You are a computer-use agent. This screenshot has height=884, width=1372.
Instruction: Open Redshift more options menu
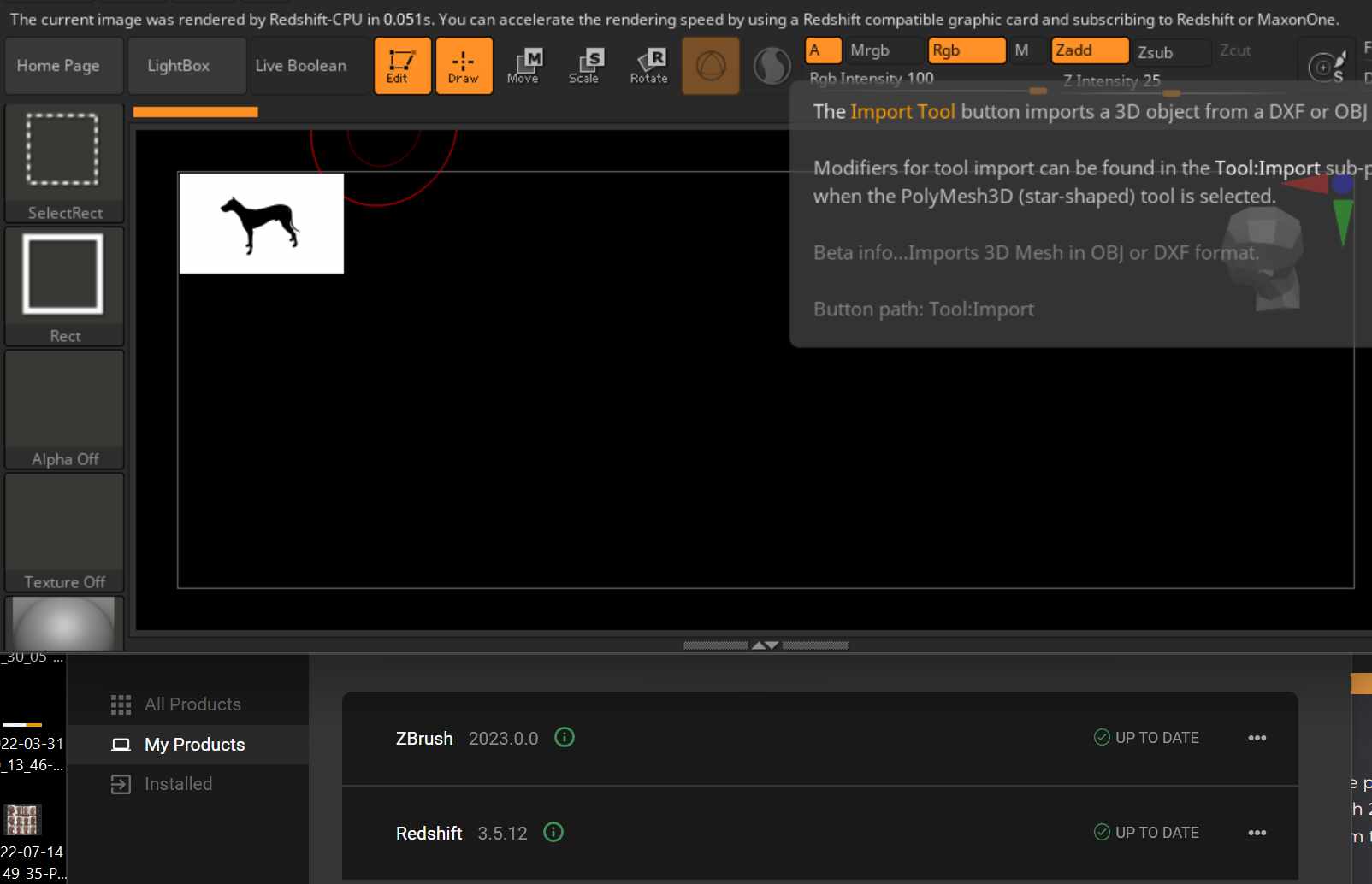(x=1257, y=833)
